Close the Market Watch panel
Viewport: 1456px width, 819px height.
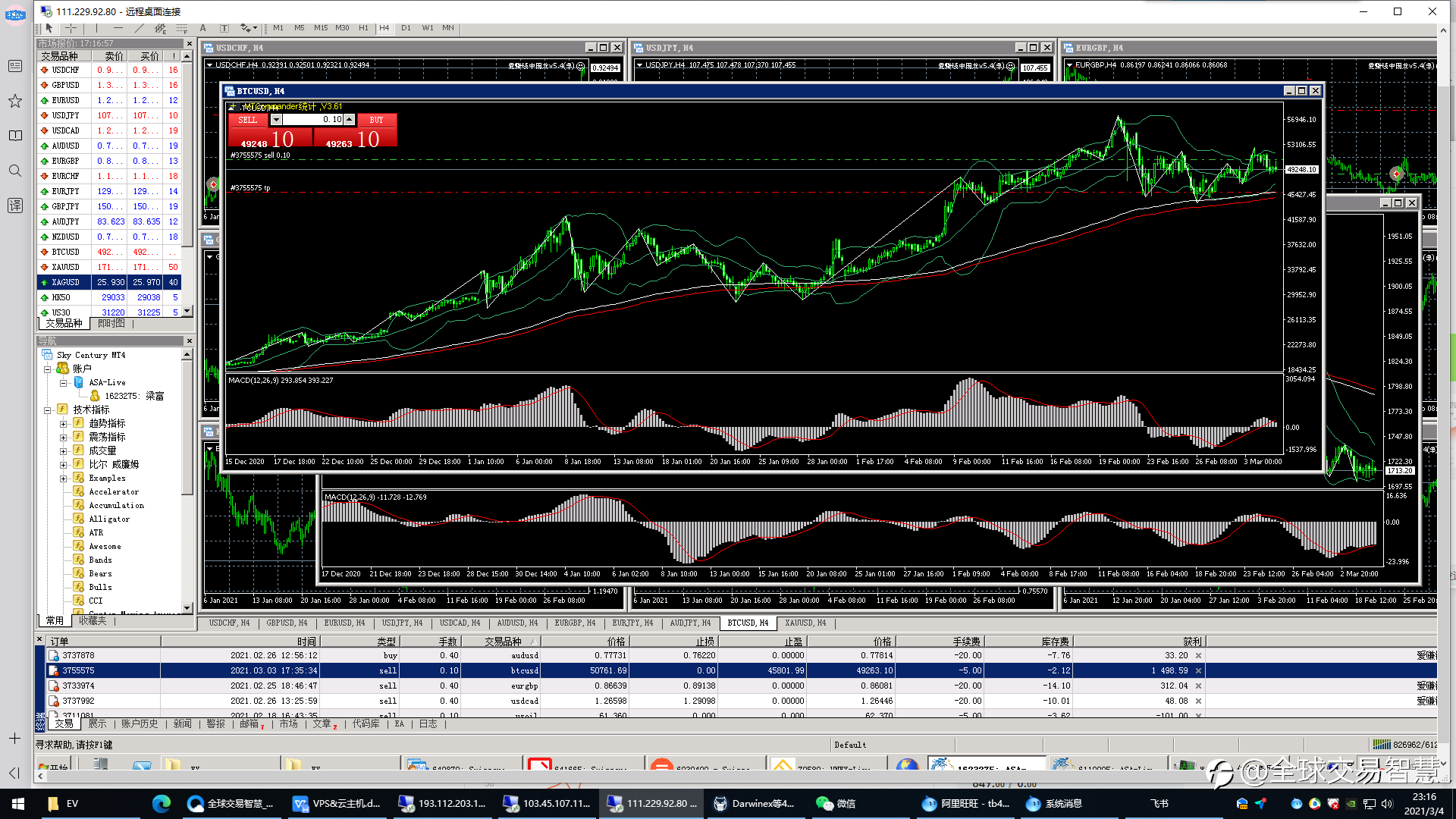pyautogui.click(x=189, y=43)
